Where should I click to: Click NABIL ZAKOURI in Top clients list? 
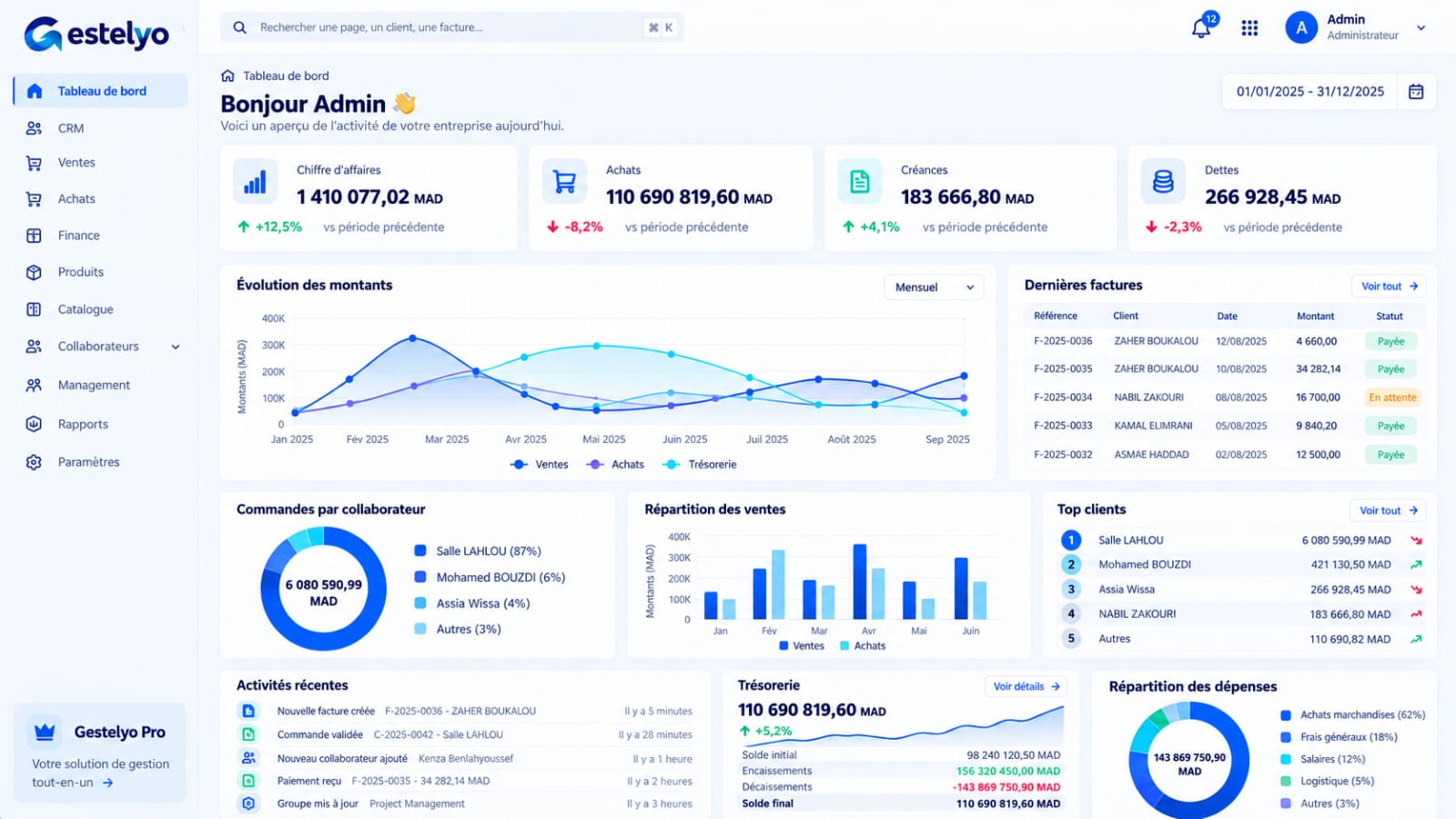[x=1137, y=614]
